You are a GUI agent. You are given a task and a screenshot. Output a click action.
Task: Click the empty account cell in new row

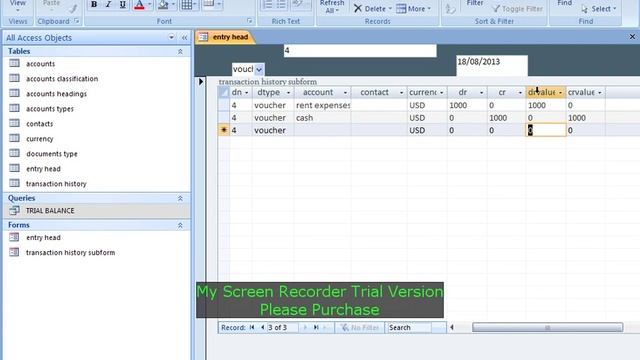point(322,130)
